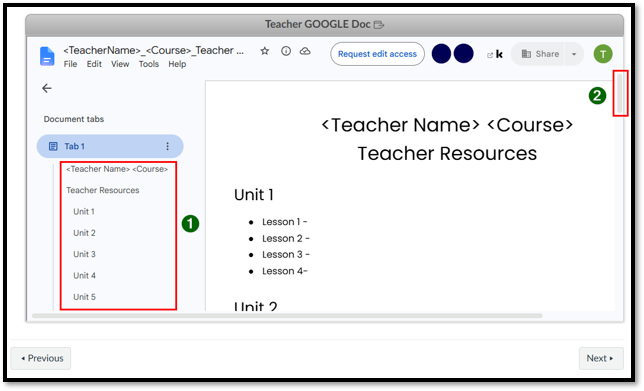The height and width of the screenshot is (391, 644).
Task: Click the back arrow in tabs panel
Action: pos(47,88)
